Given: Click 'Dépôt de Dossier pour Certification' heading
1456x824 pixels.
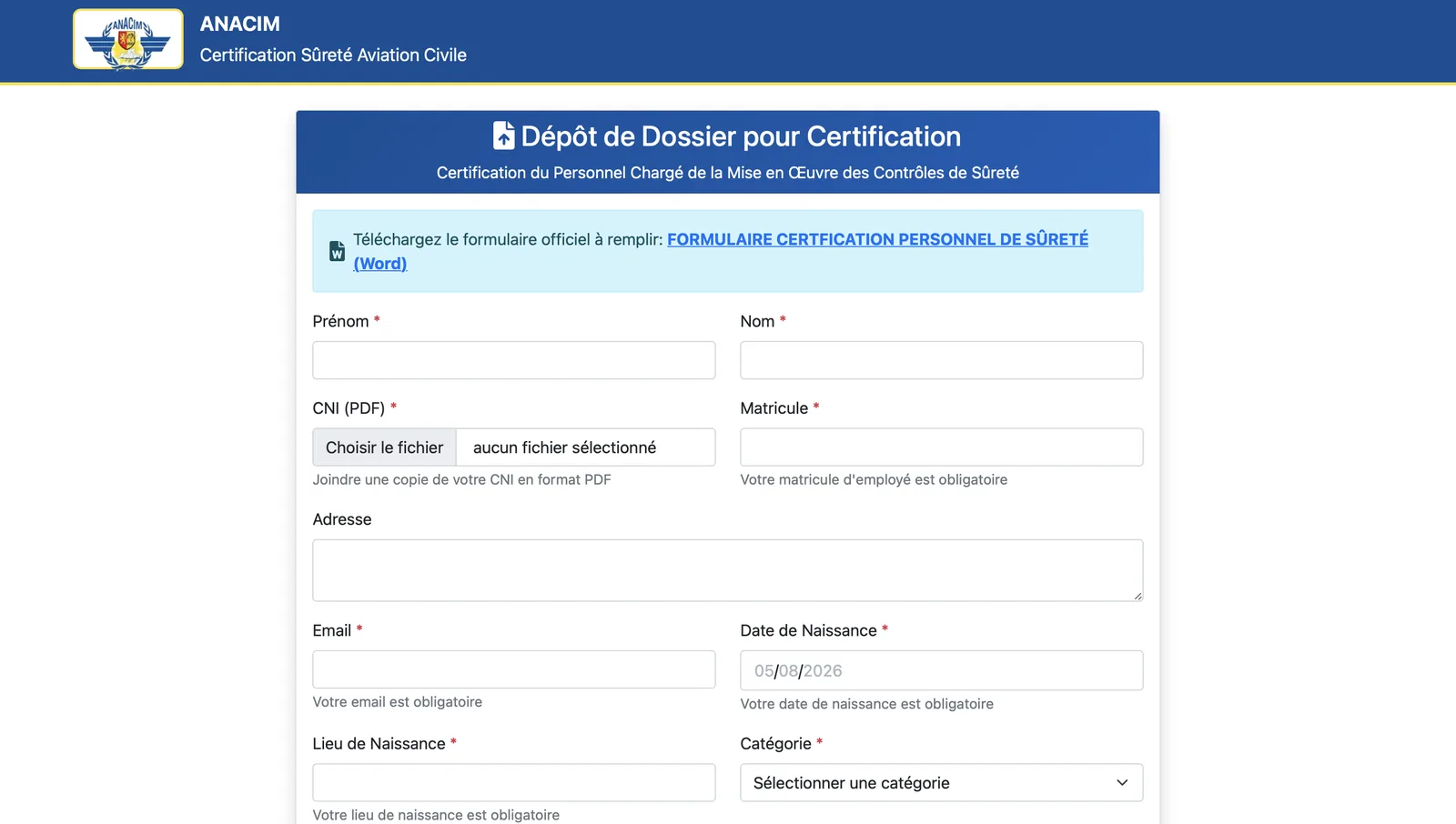Looking at the screenshot, I should coord(741,136).
